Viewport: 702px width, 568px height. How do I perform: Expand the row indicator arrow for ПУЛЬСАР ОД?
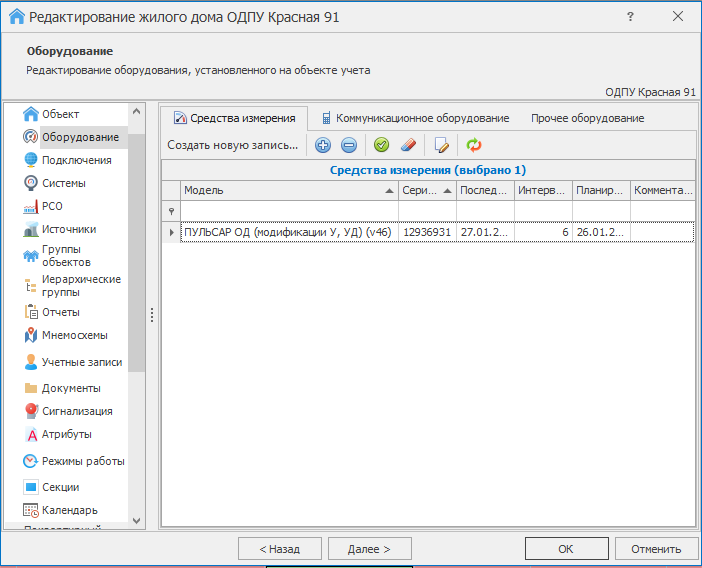click(171, 232)
